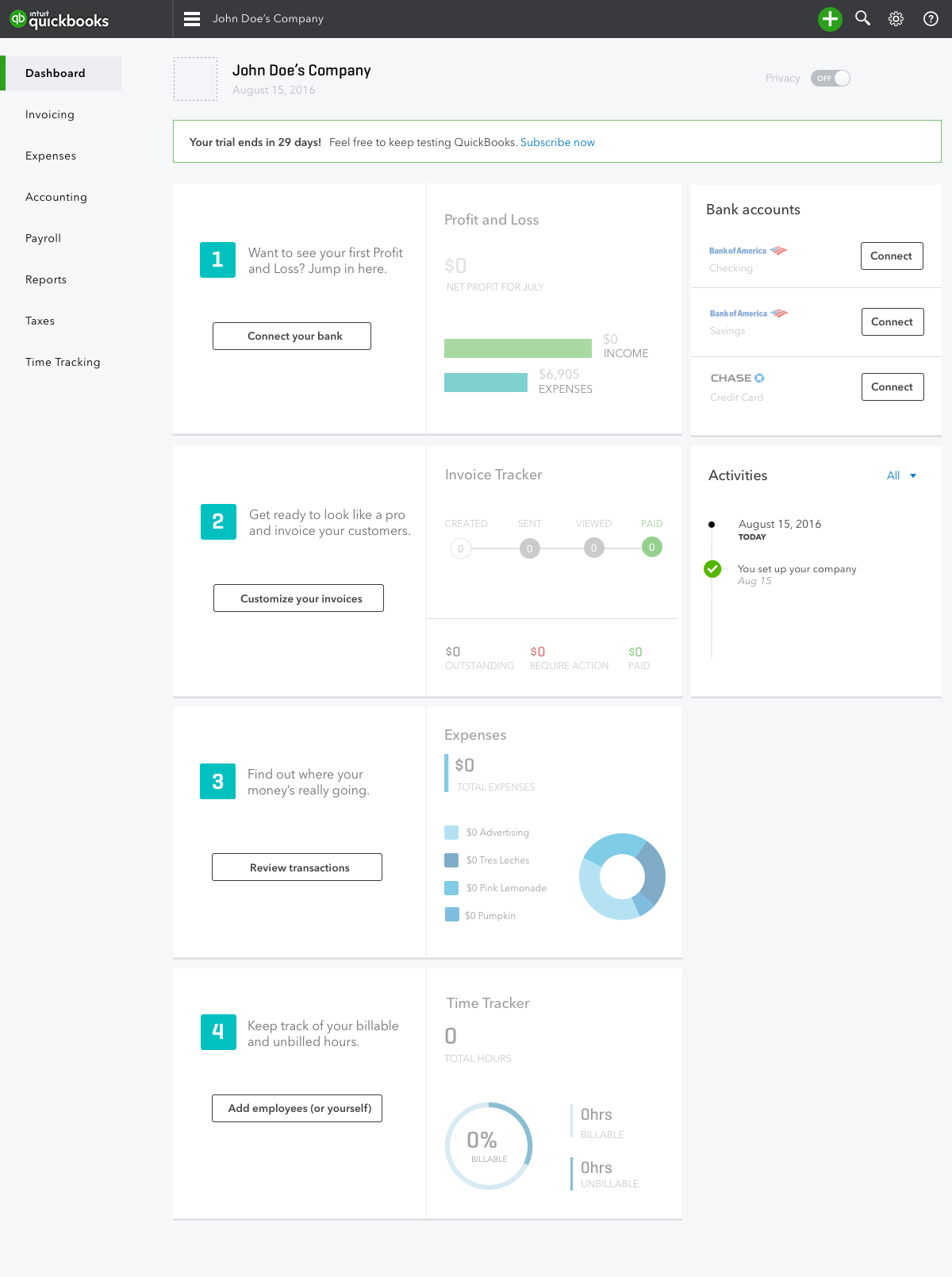Click the 0hrs Billable value
This screenshot has height=1277, width=952.
(x=597, y=1115)
